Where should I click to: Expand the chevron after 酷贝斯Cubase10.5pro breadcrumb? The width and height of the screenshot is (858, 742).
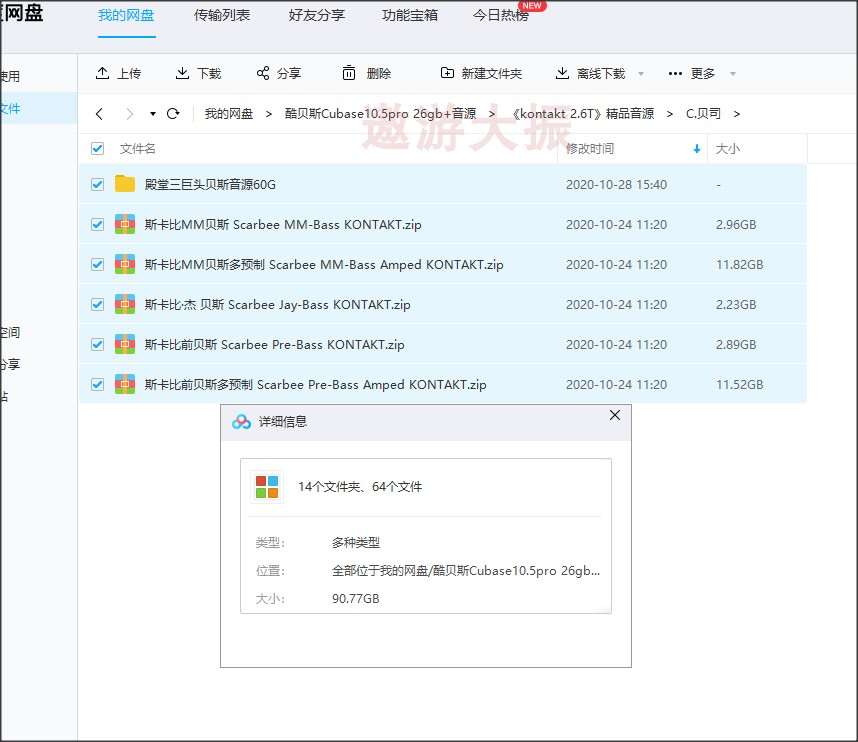(492, 114)
